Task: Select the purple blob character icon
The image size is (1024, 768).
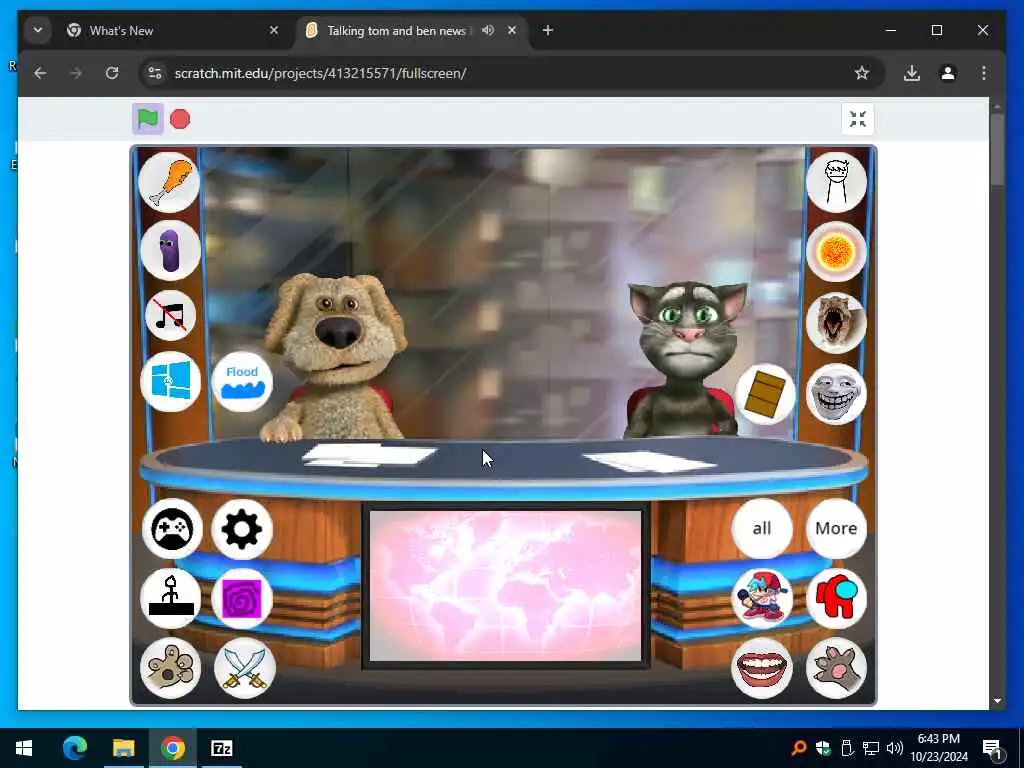Action: pos(170,250)
